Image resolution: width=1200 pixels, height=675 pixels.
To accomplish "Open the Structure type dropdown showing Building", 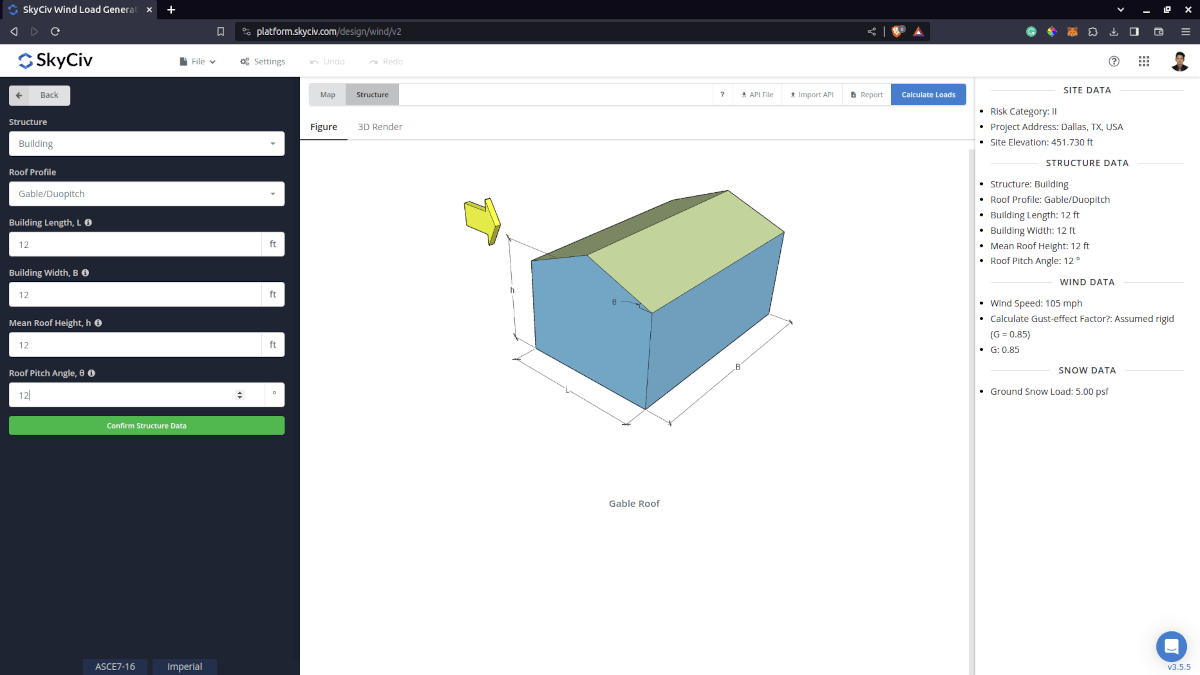I will pos(146,143).
